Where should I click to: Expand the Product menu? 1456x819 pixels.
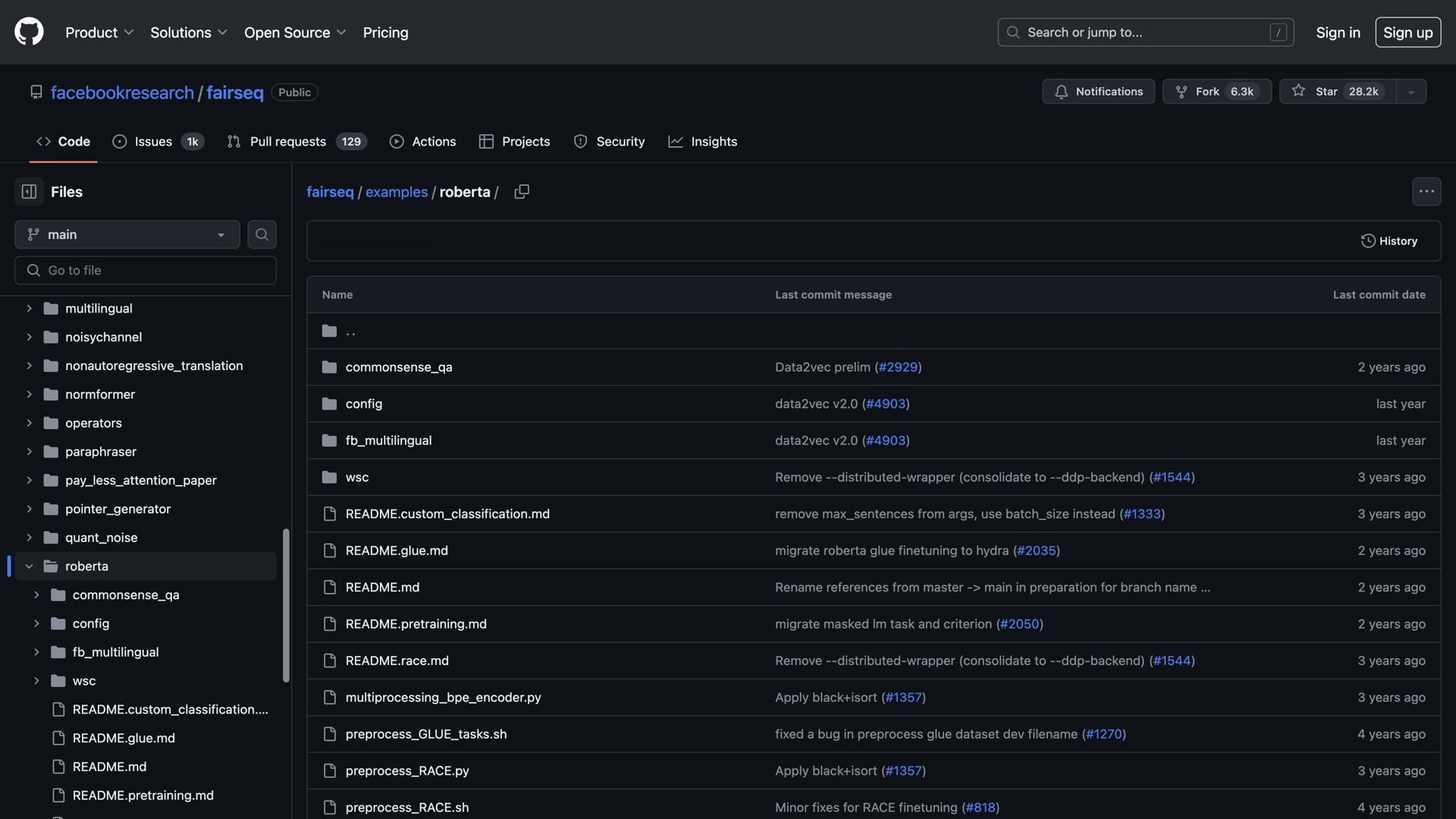coord(99,33)
